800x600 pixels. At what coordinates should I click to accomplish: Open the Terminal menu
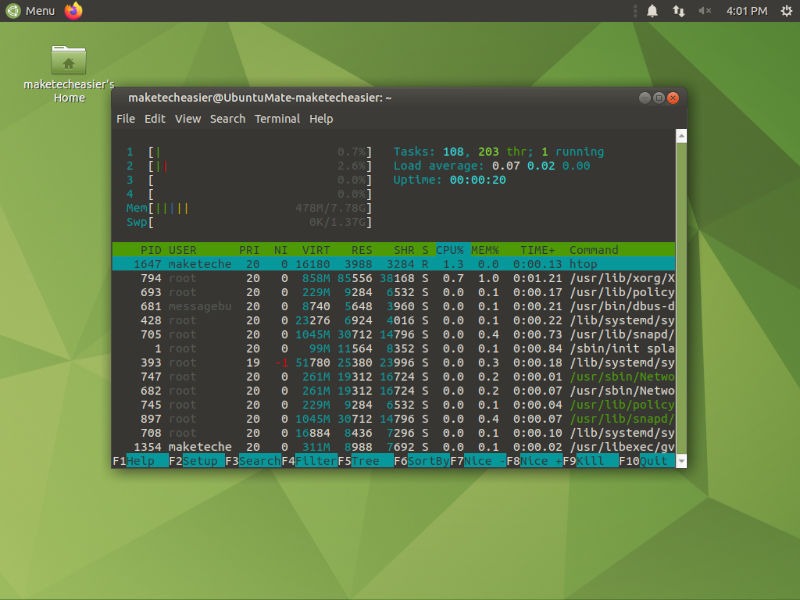pyautogui.click(x=277, y=119)
